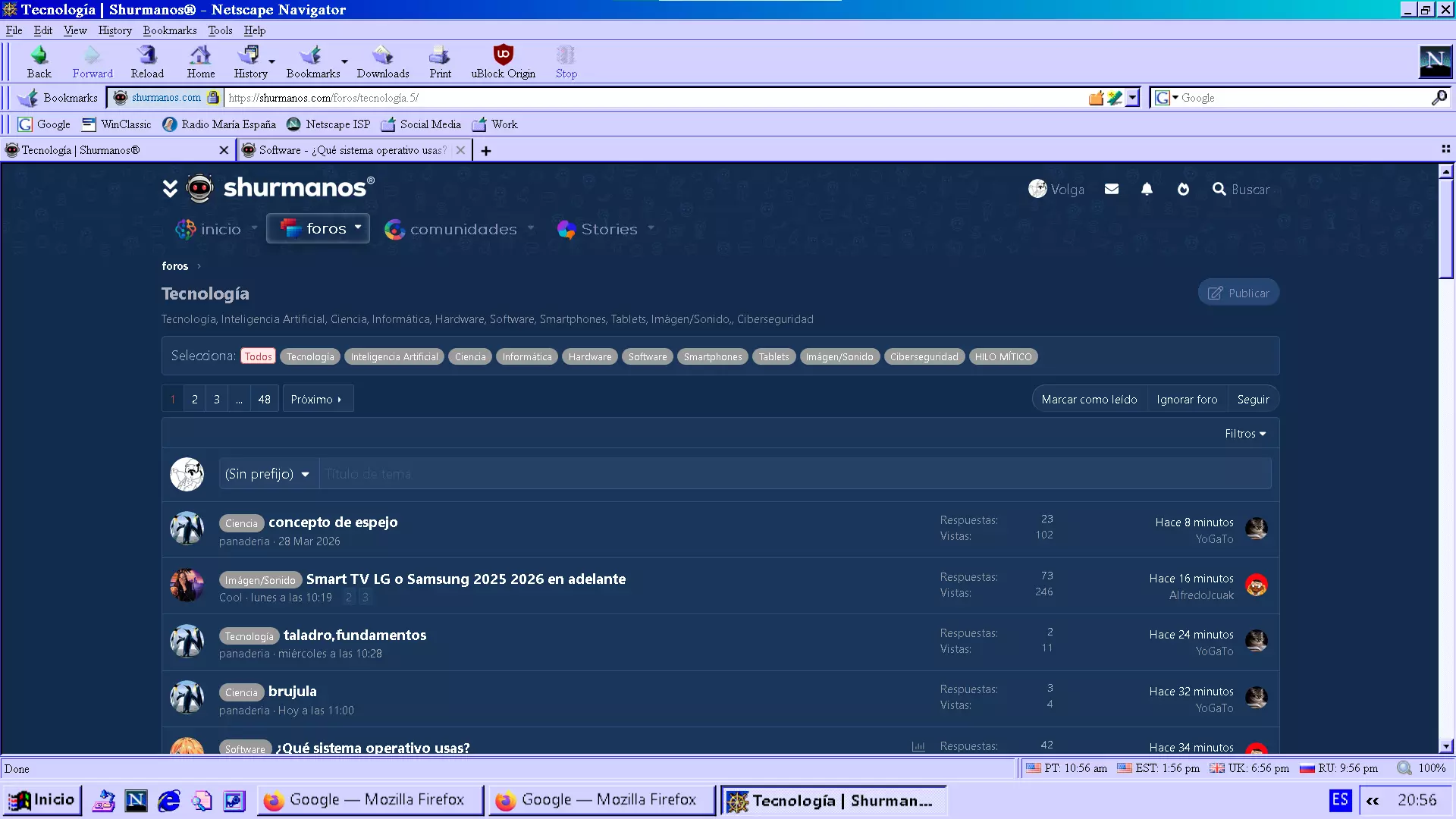Open the private messages envelope icon
The height and width of the screenshot is (819, 1456).
[x=1112, y=189]
